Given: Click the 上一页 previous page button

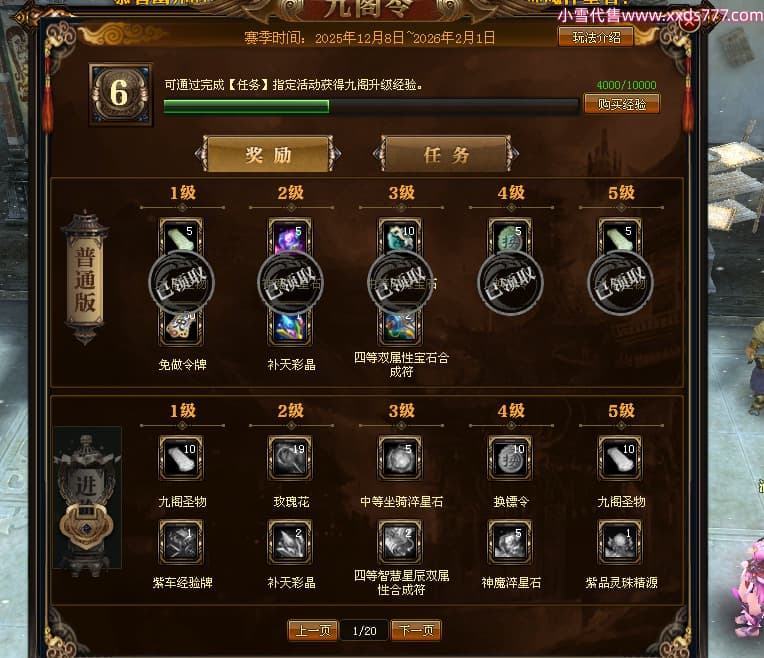Looking at the screenshot, I should [x=313, y=630].
